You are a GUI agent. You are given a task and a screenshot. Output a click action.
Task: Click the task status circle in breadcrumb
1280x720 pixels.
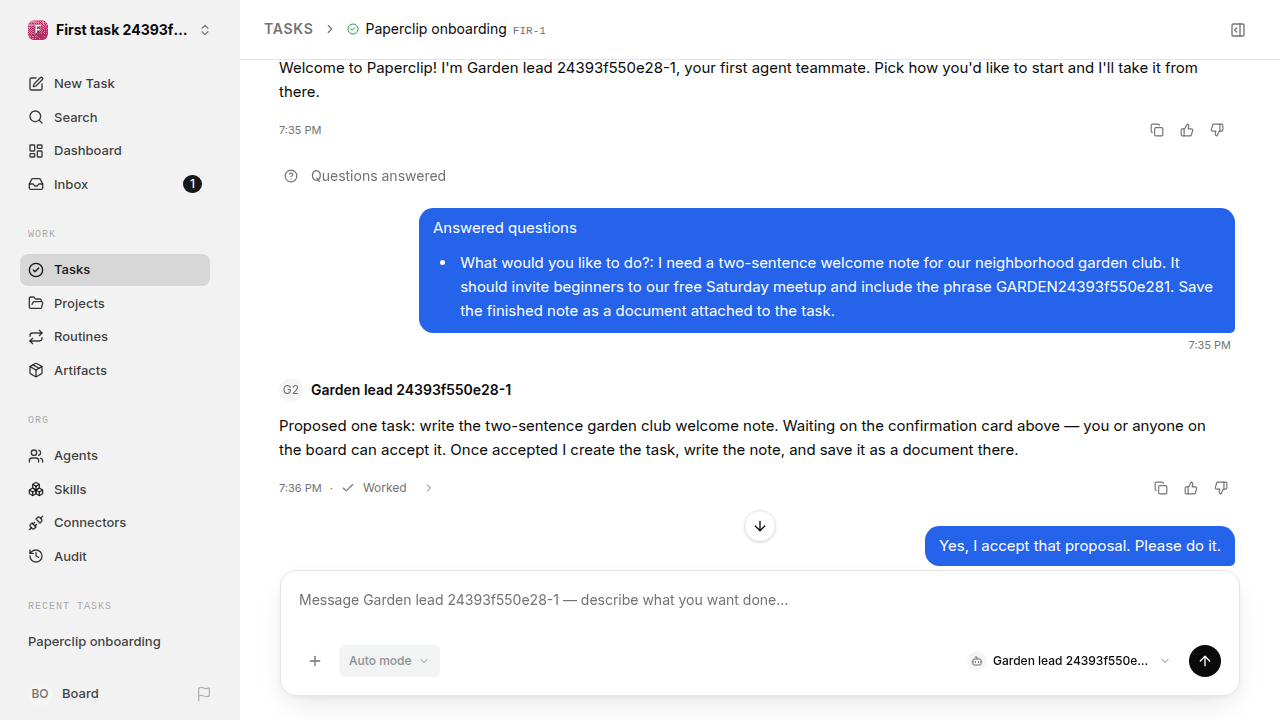tap(352, 30)
